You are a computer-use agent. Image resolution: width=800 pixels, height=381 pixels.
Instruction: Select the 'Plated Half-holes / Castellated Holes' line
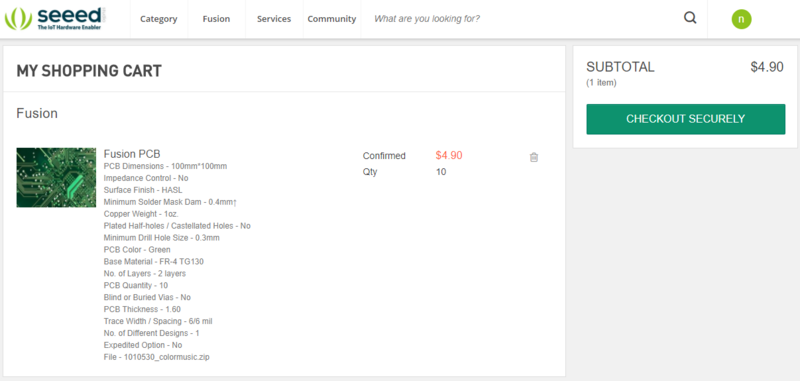[177, 226]
